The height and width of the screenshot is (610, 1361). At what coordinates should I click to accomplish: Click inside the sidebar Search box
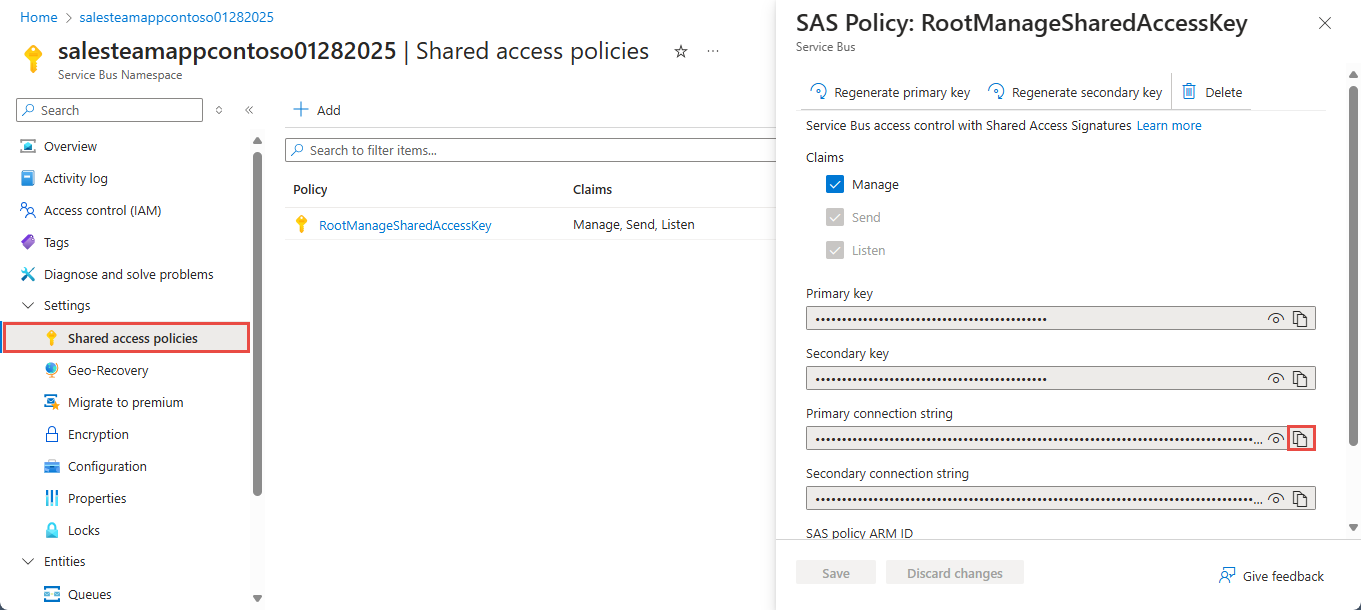[x=110, y=110]
